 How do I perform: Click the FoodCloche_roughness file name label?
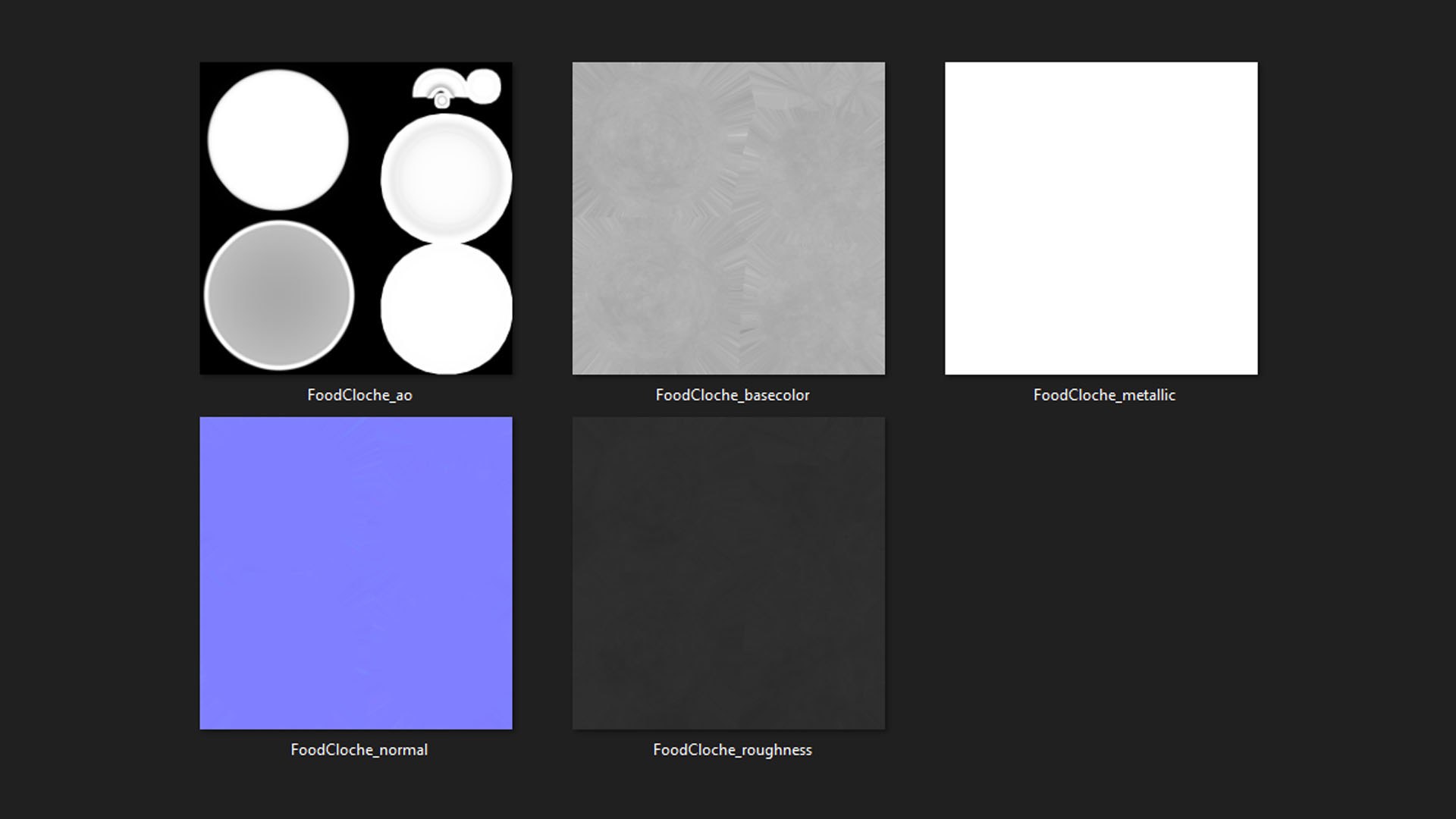(x=733, y=750)
